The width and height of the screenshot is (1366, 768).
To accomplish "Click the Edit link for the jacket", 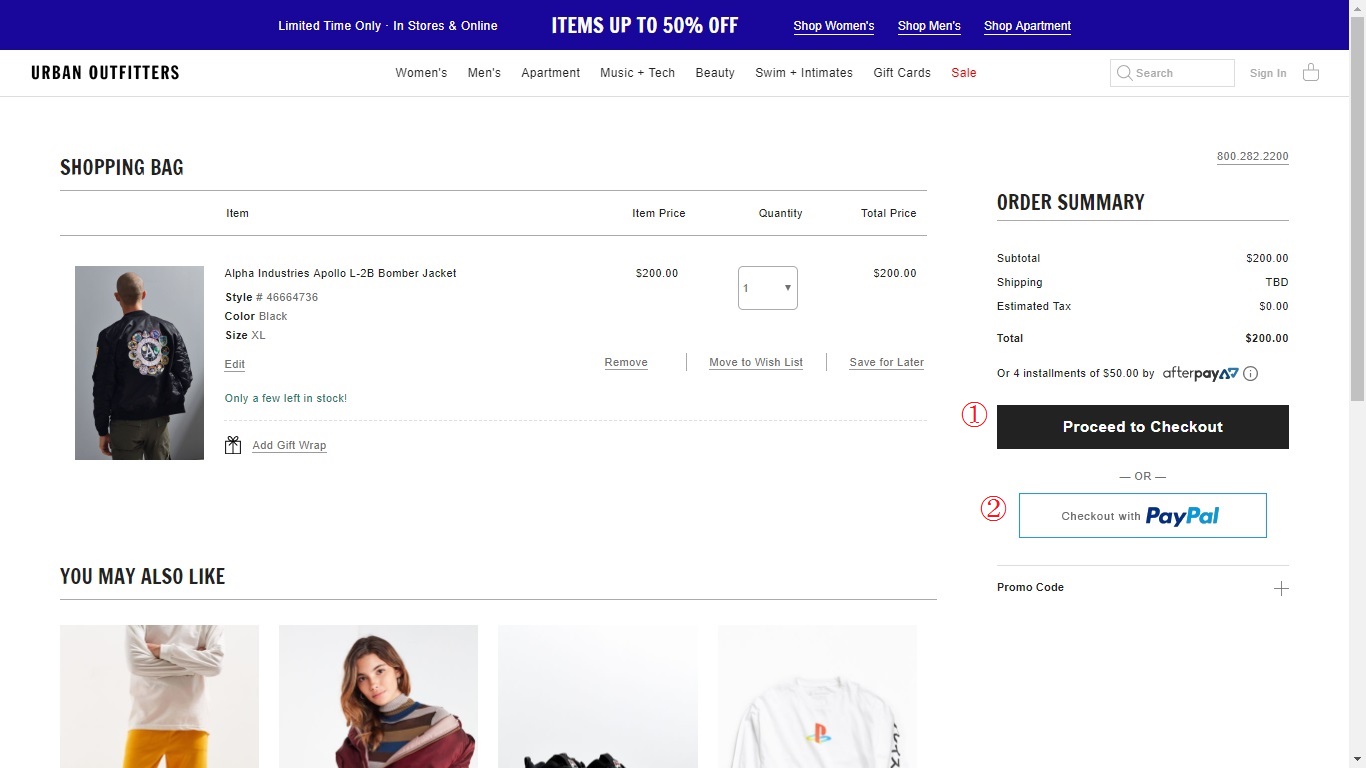I will click(235, 365).
